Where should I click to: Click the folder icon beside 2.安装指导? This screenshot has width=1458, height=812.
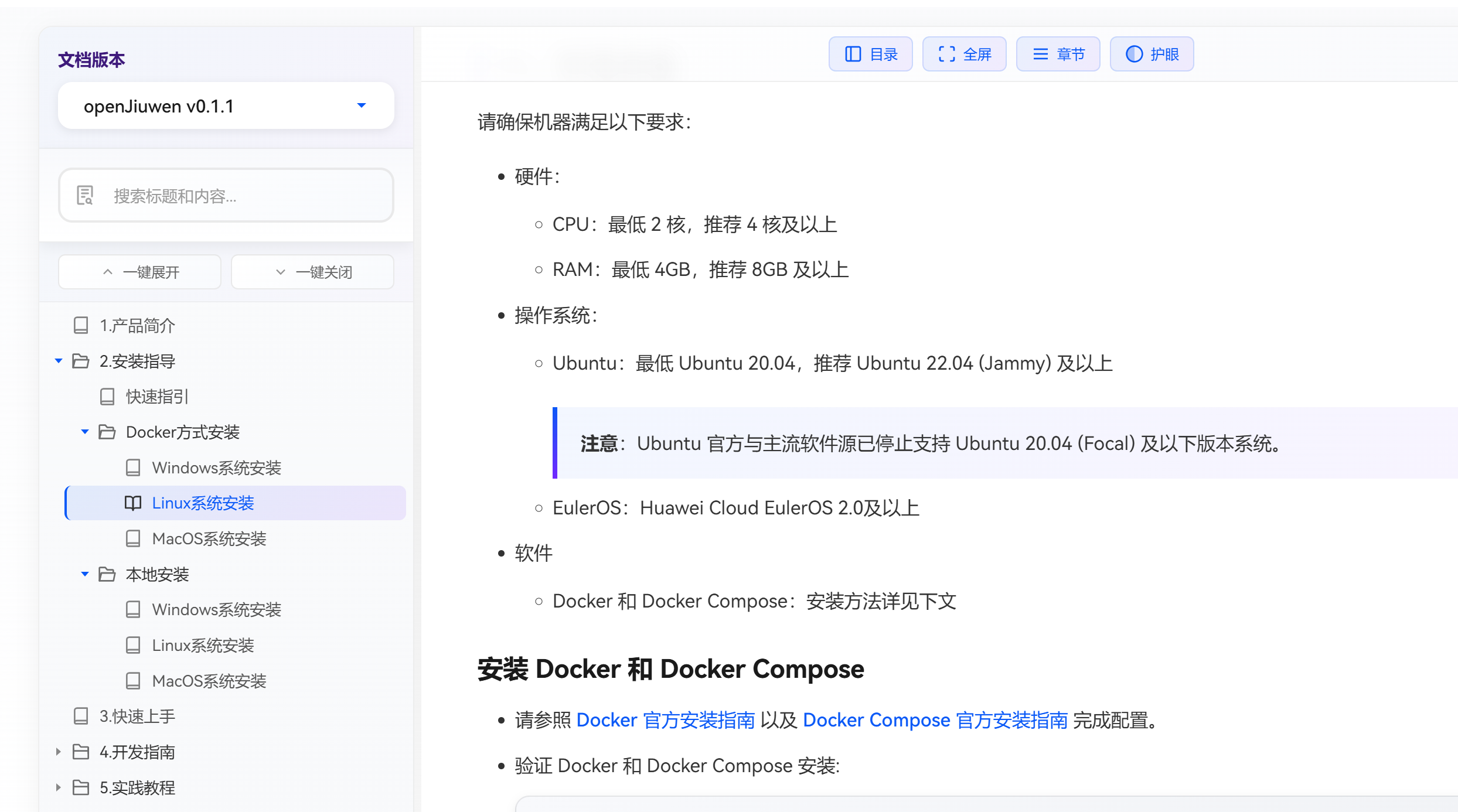point(80,361)
